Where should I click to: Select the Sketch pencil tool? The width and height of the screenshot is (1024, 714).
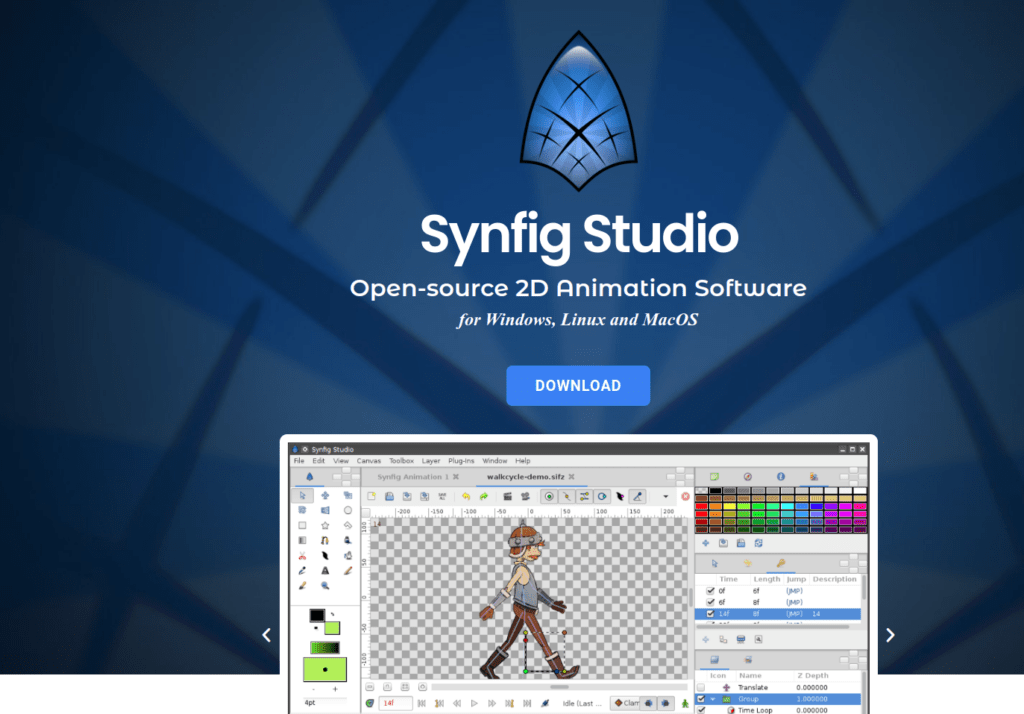coord(347,571)
